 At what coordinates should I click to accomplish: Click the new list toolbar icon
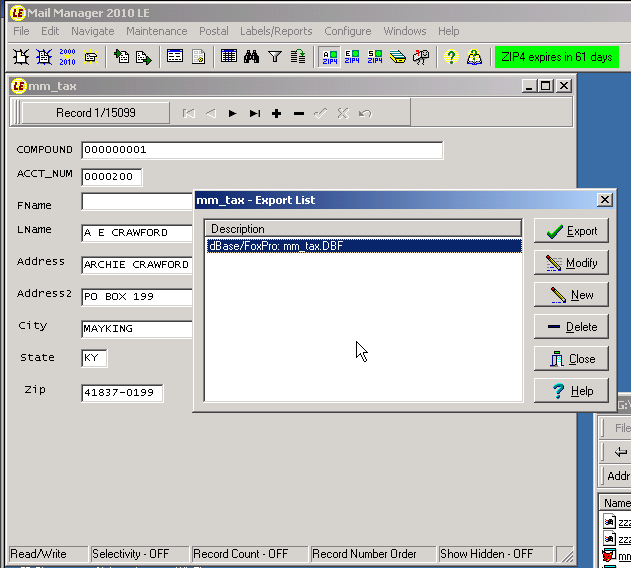[21, 57]
